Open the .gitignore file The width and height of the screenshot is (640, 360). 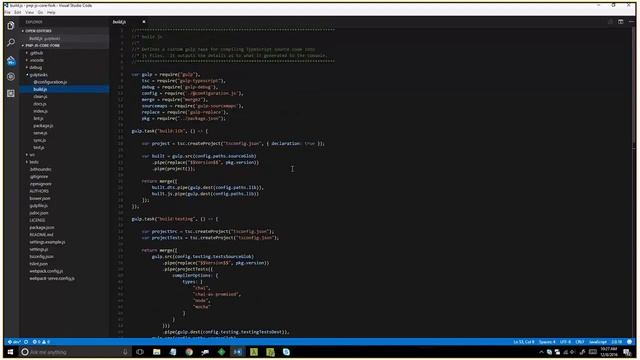point(39,177)
